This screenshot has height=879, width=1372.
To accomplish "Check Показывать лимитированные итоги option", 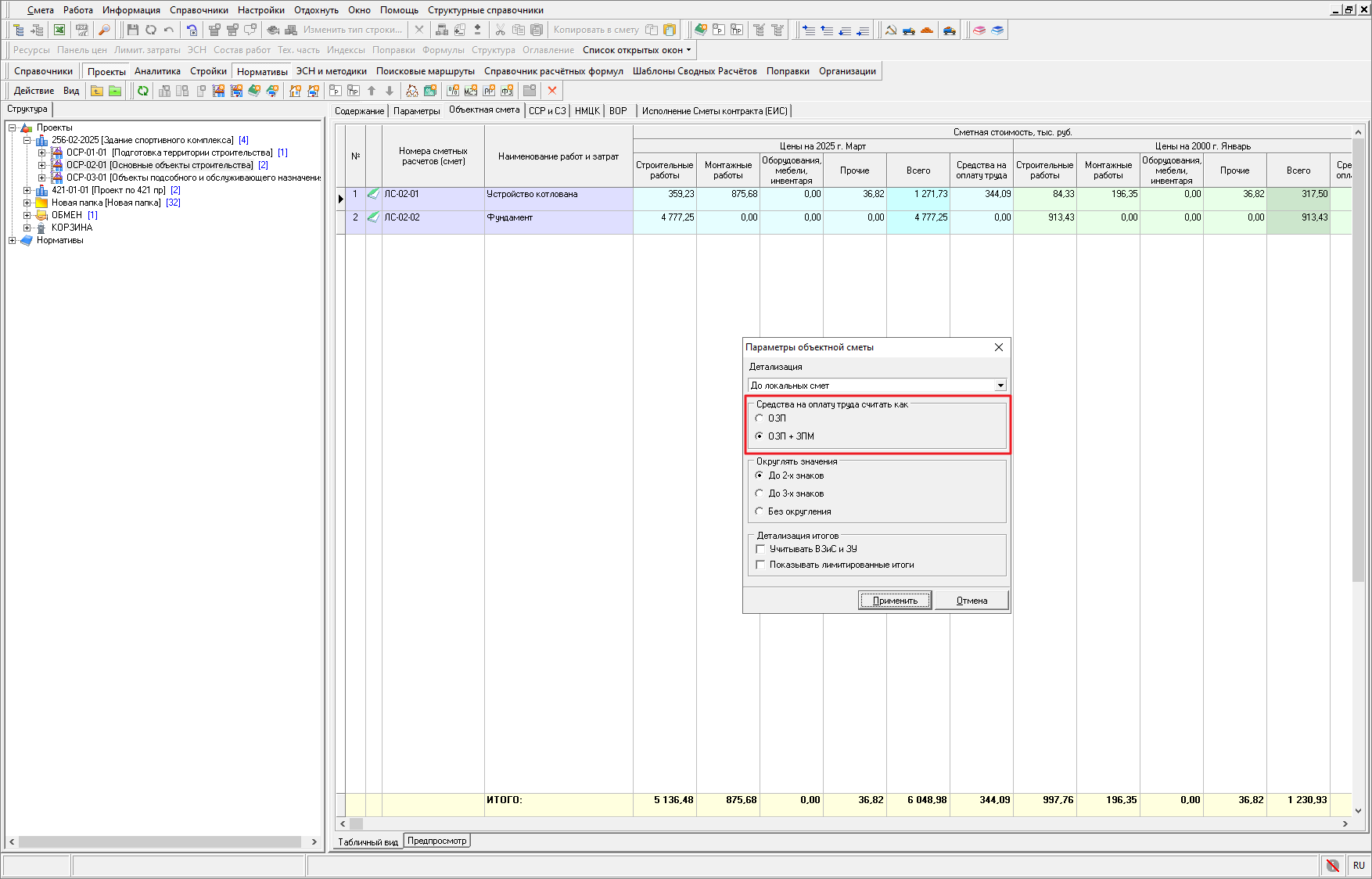I will [x=760, y=565].
